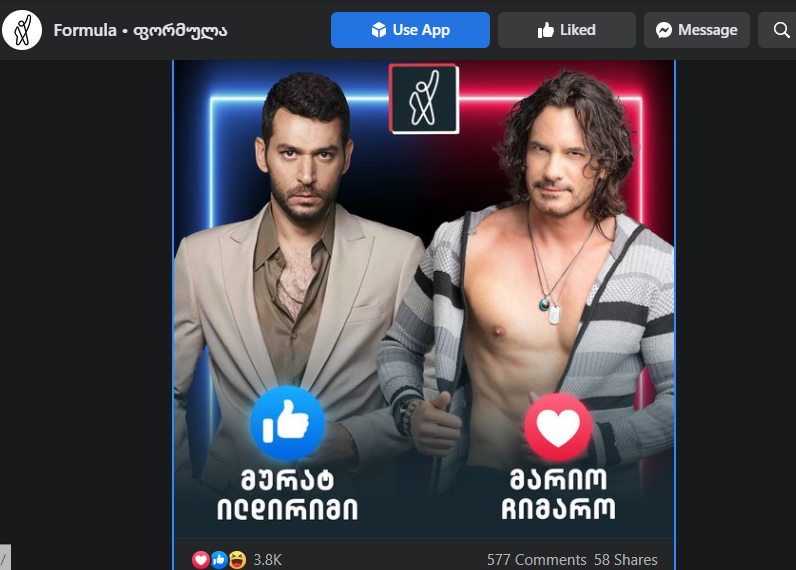Toggle the Liked button

pos(567,30)
